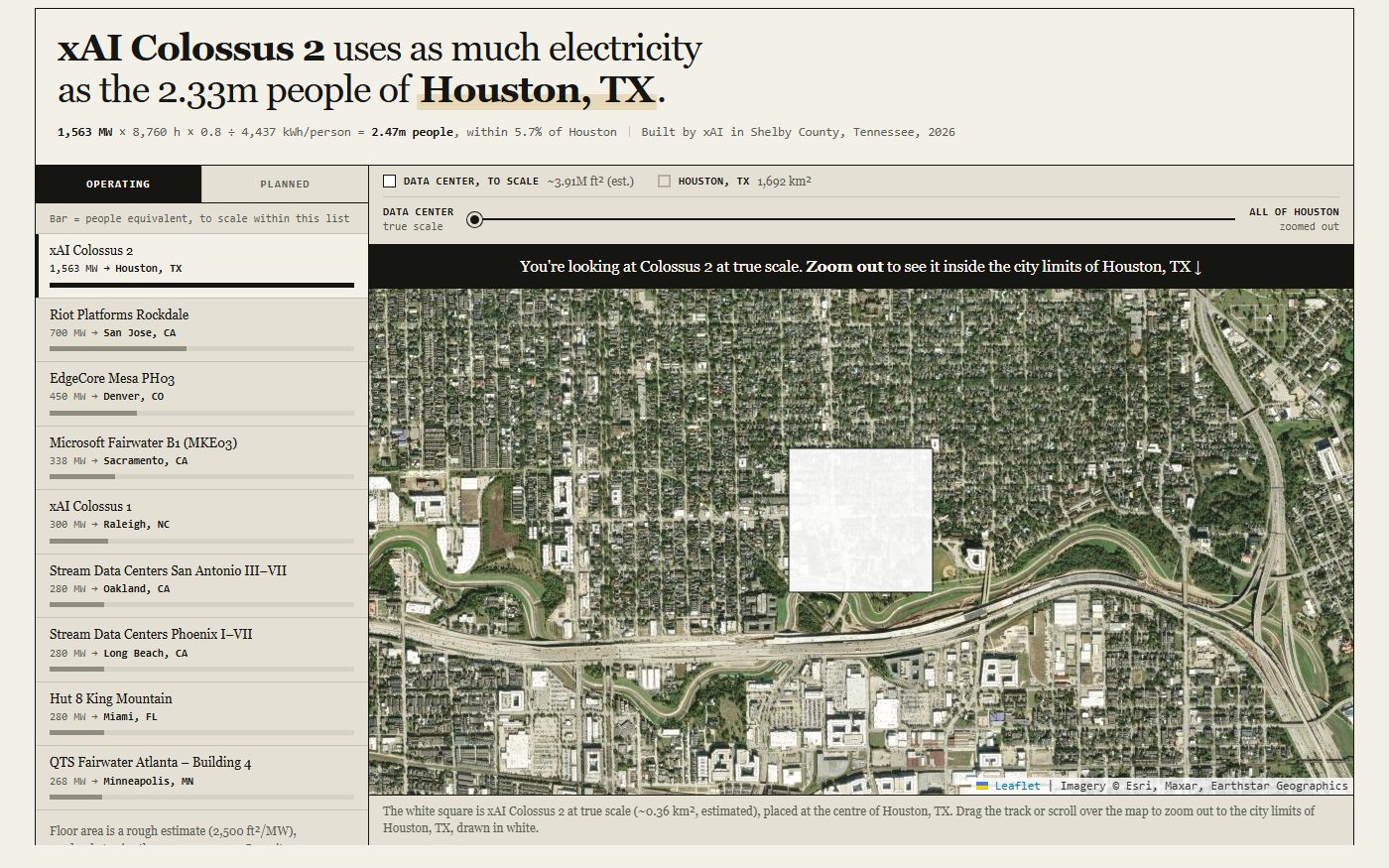Click the '2.47m people' figure in the formula
The height and width of the screenshot is (868, 1389).
click(413, 132)
